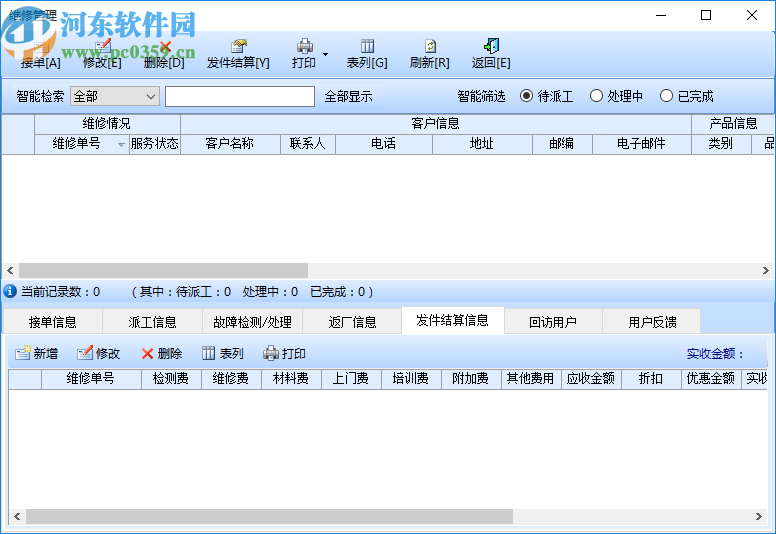Click the 邮编 column header
The height and width of the screenshot is (534, 776).
(x=562, y=144)
